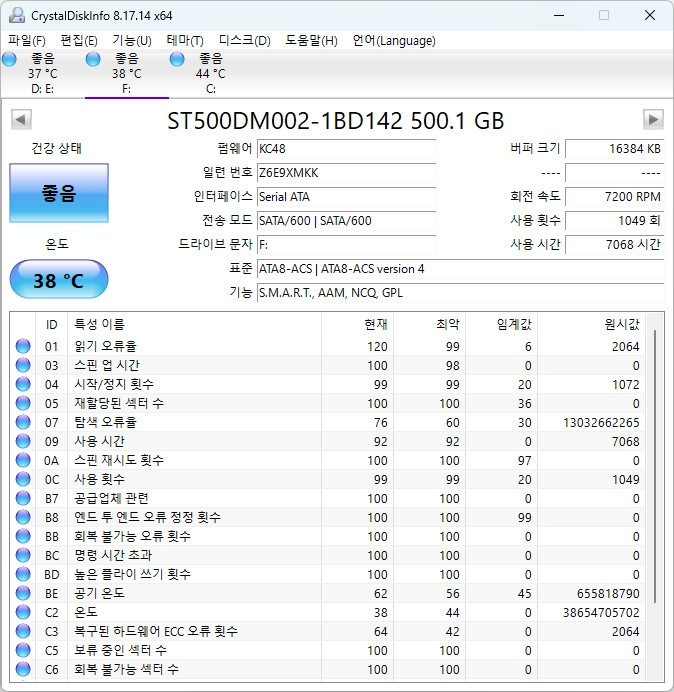The width and height of the screenshot is (674, 692).
Task: Click the 원시값 column header
Action: click(x=591, y=324)
